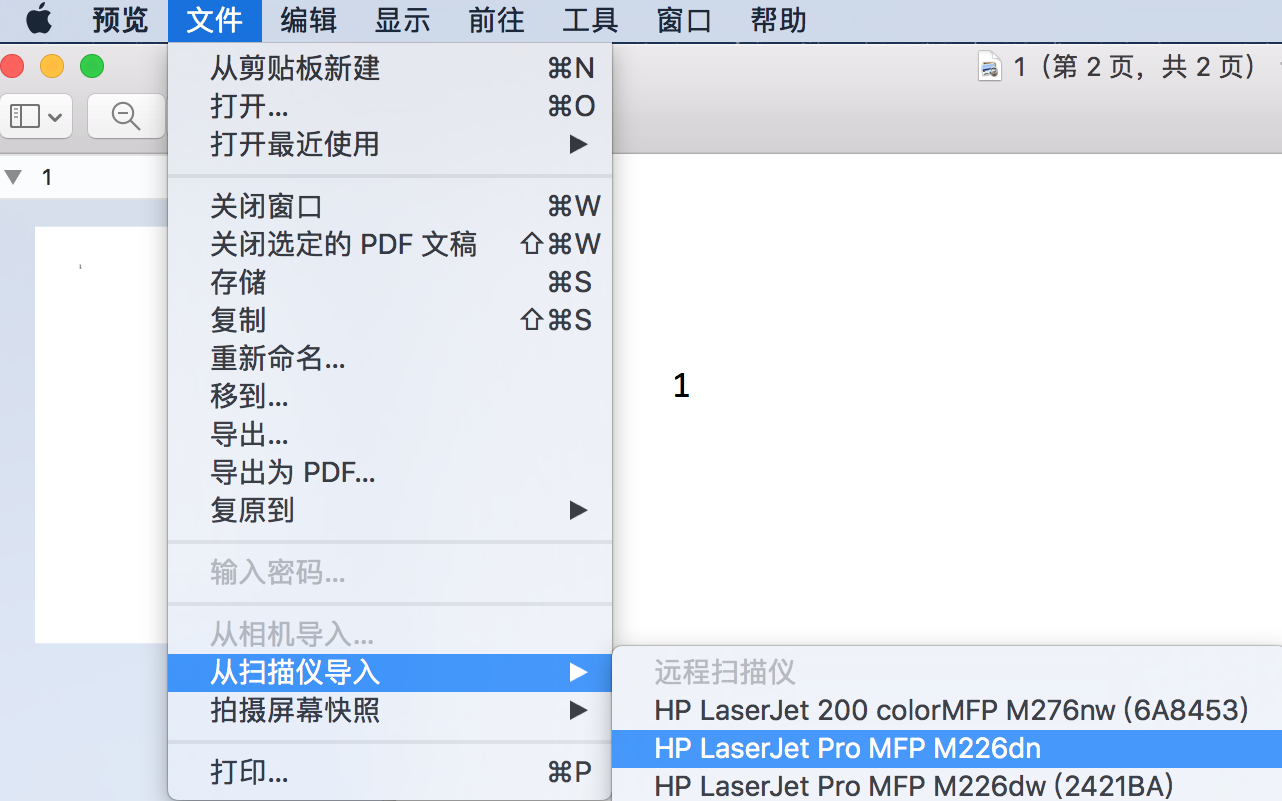Image resolution: width=1282 pixels, height=801 pixels.
Task: Expand the 复原到 submenu
Action: pos(390,510)
